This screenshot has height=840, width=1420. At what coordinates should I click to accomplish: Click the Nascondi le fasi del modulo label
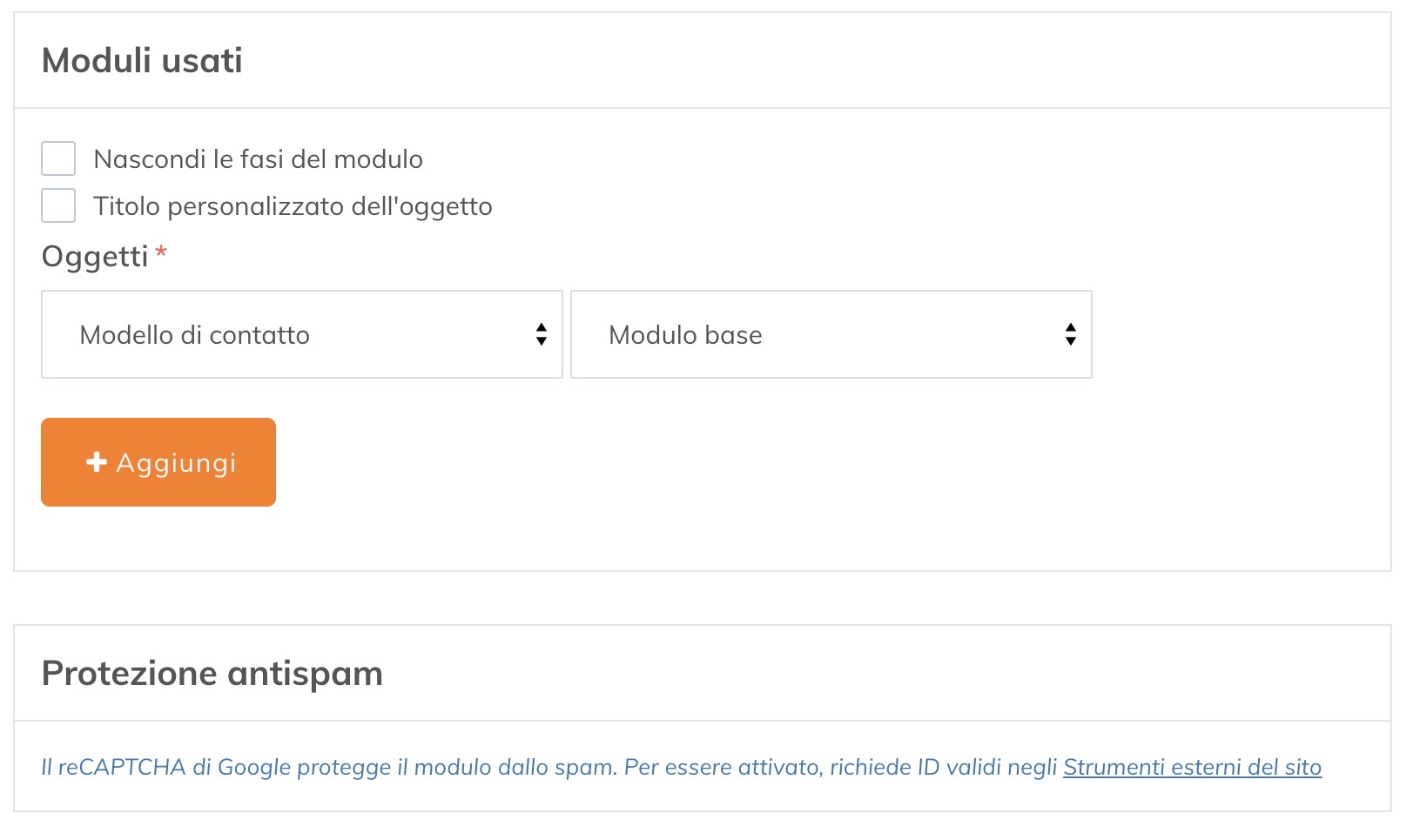[259, 158]
